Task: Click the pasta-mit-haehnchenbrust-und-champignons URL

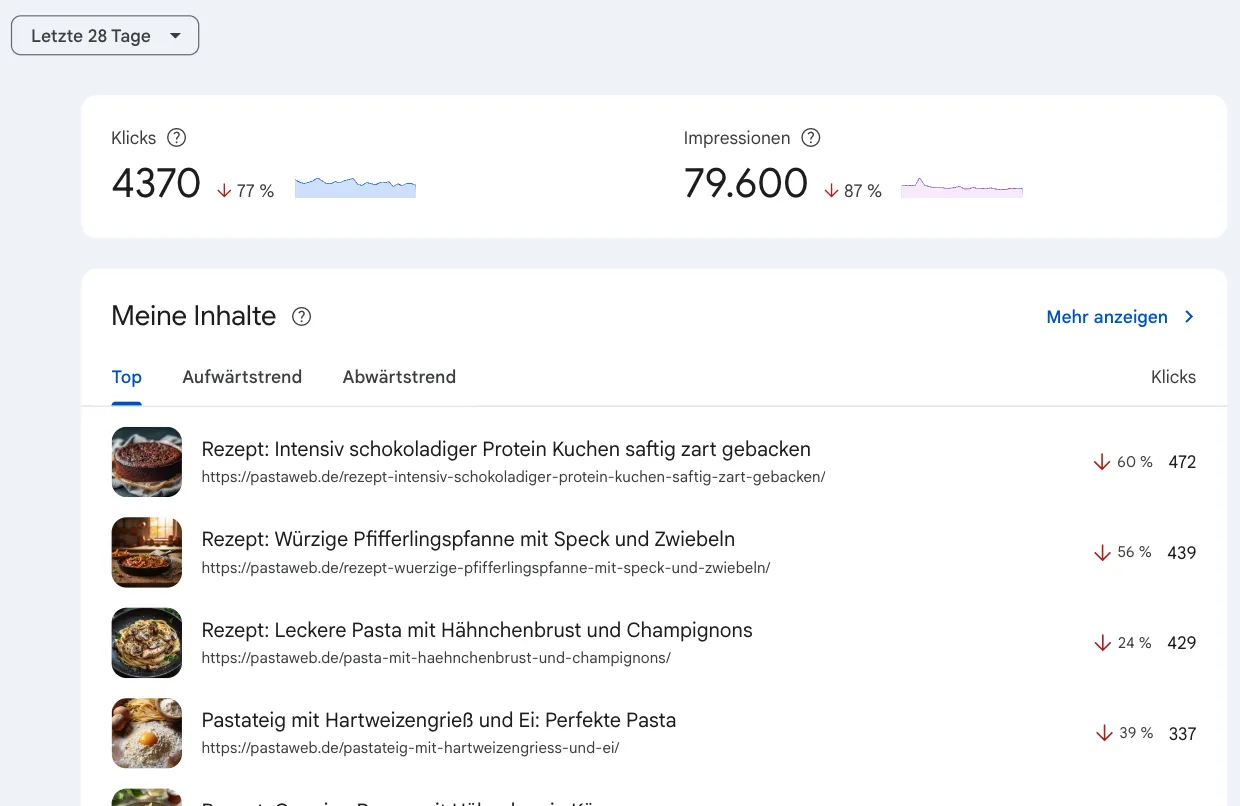Action: pos(436,658)
